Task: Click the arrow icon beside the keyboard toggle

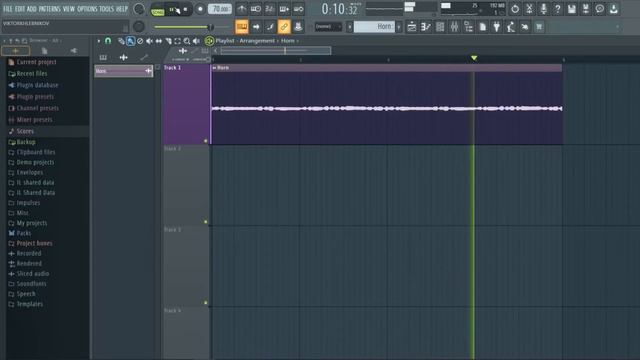Action: pyautogui.click(x=256, y=27)
